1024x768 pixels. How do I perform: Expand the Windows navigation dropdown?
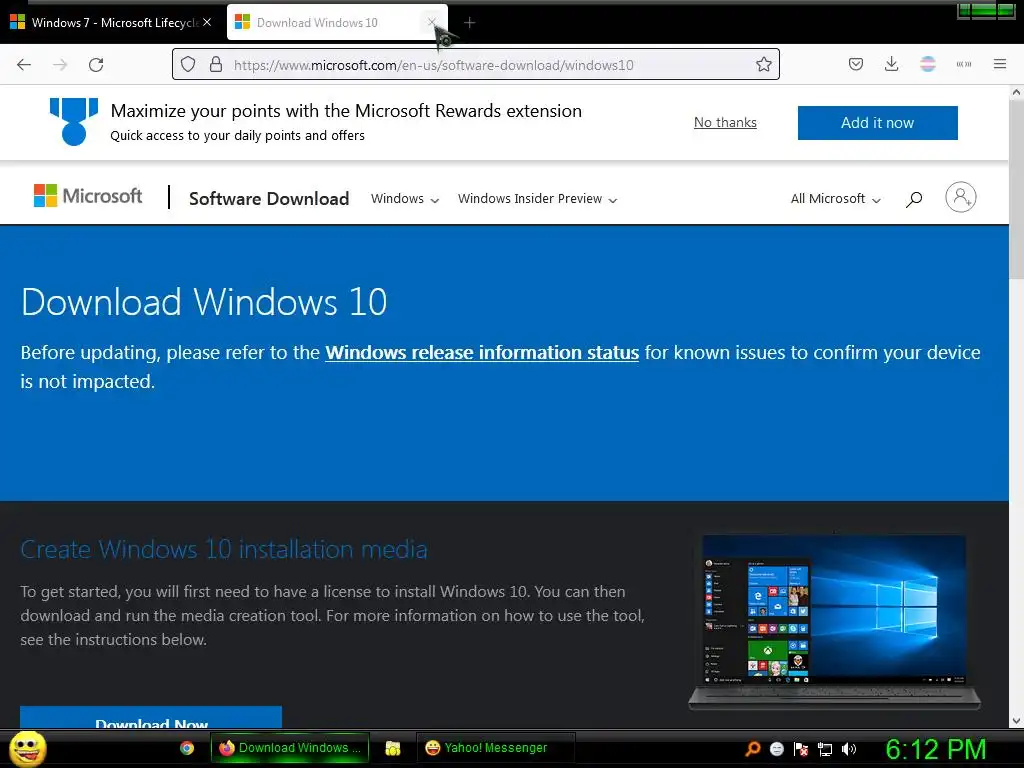(x=405, y=199)
